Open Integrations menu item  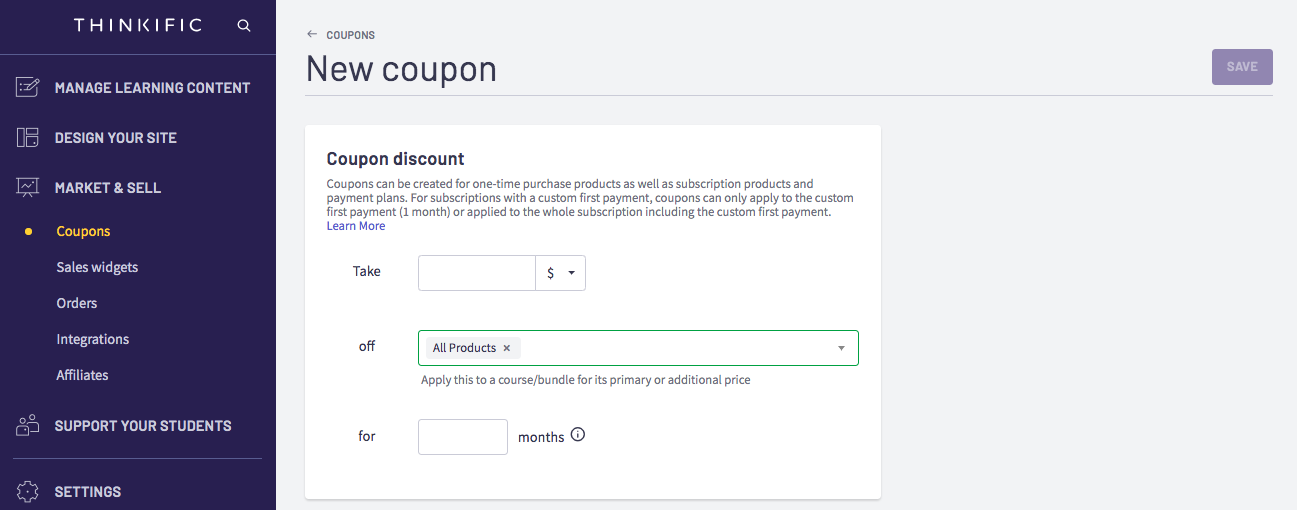pos(93,339)
